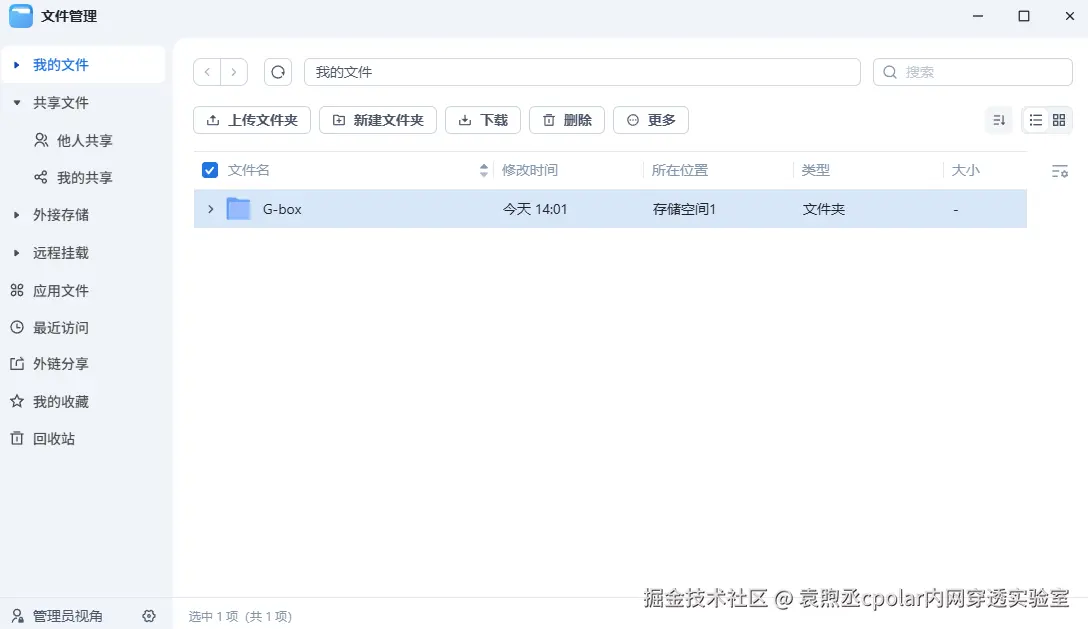The image size is (1088, 629).
Task: Expand 远程挂载 tree arrow
Action: click(x=17, y=253)
